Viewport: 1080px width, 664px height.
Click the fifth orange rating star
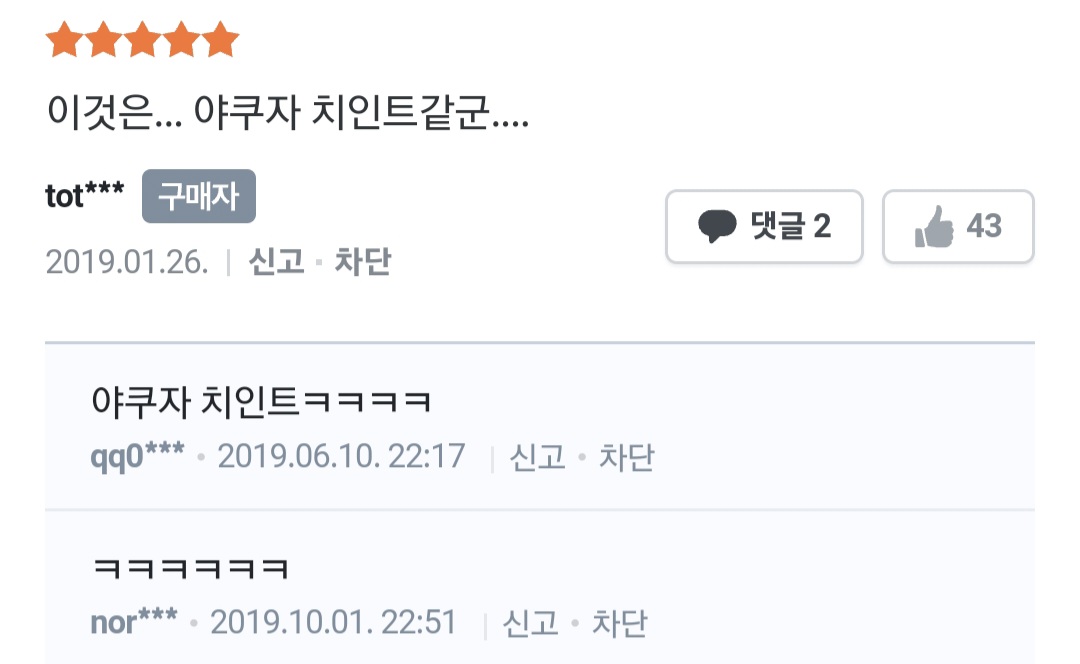pos(220,39)
